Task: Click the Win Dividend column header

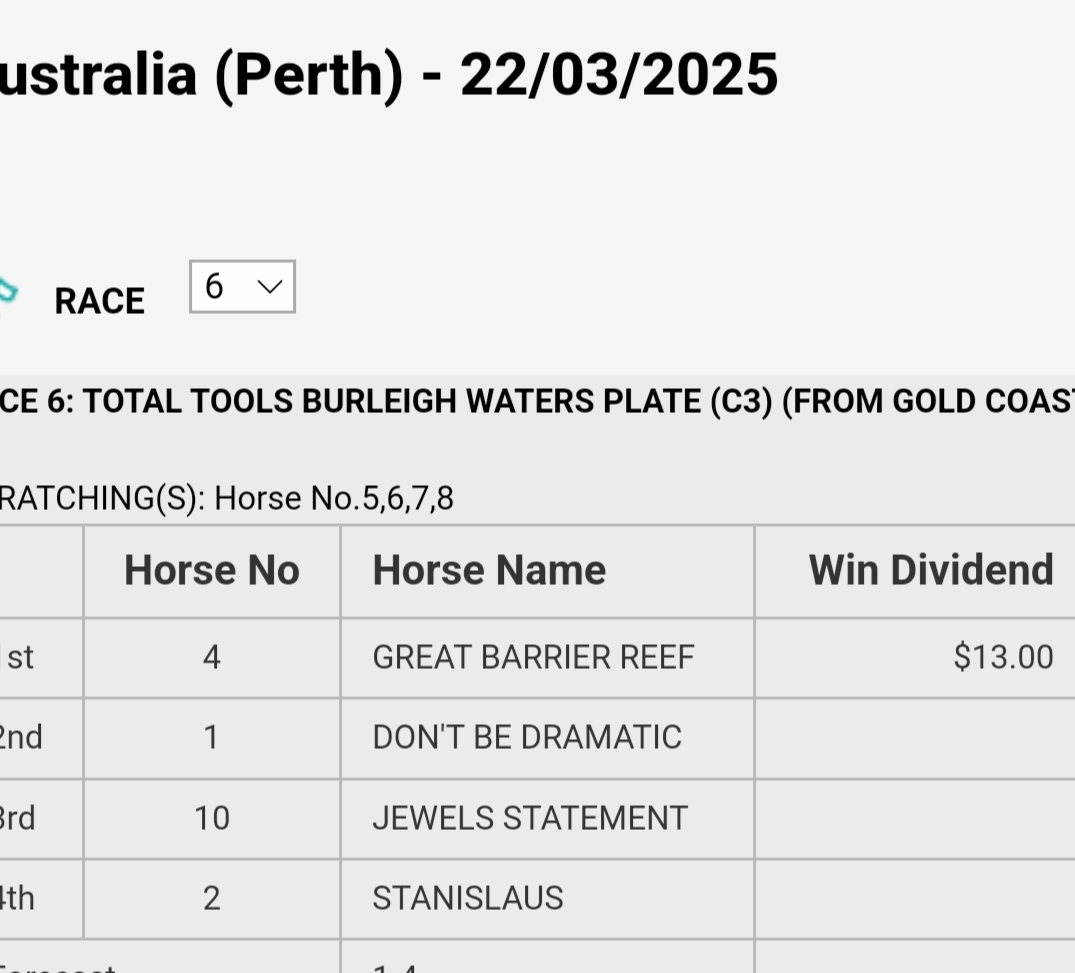Action: click(931, 571)
